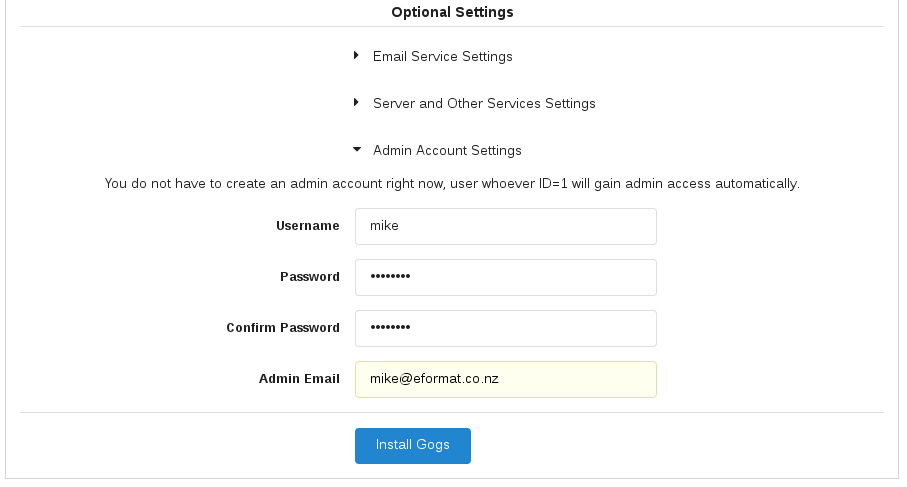This screenshot has width=907, height=487.
Task: Collapse Admin Account Settings section label
Action: [447, 151]
